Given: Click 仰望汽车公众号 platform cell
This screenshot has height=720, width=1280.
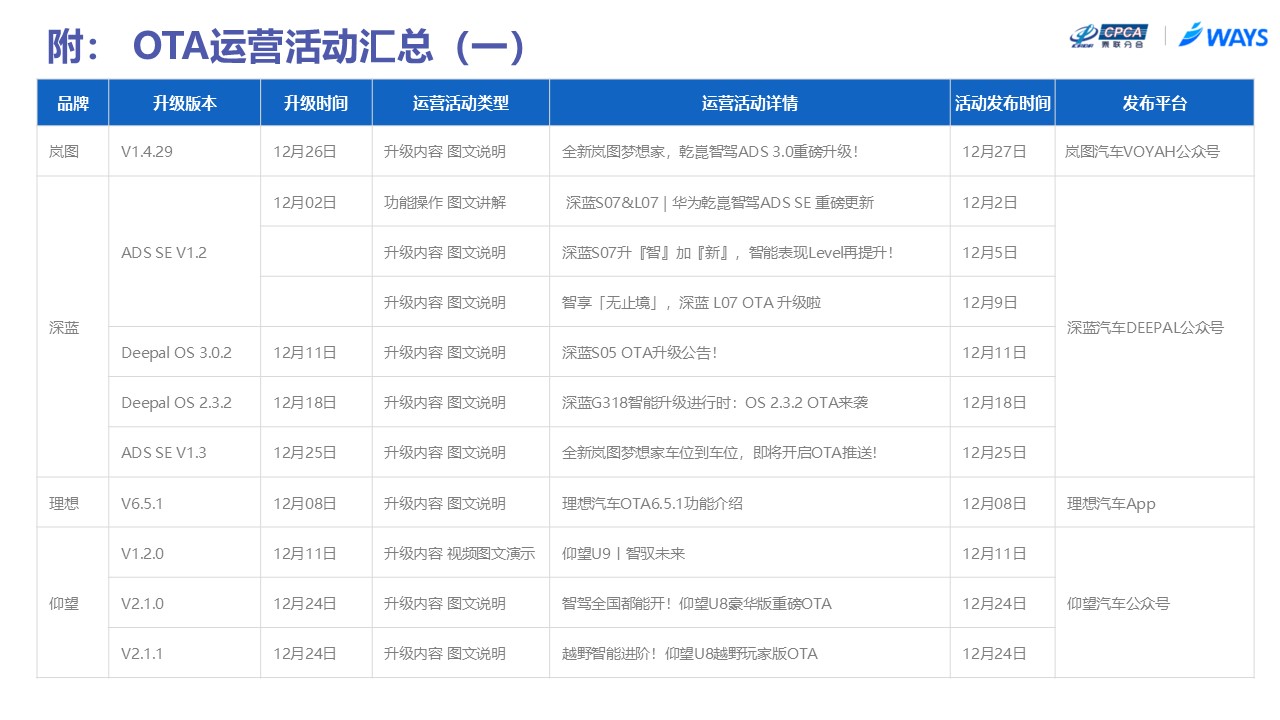Looking at the screenshot, I should coord(1154,603).
